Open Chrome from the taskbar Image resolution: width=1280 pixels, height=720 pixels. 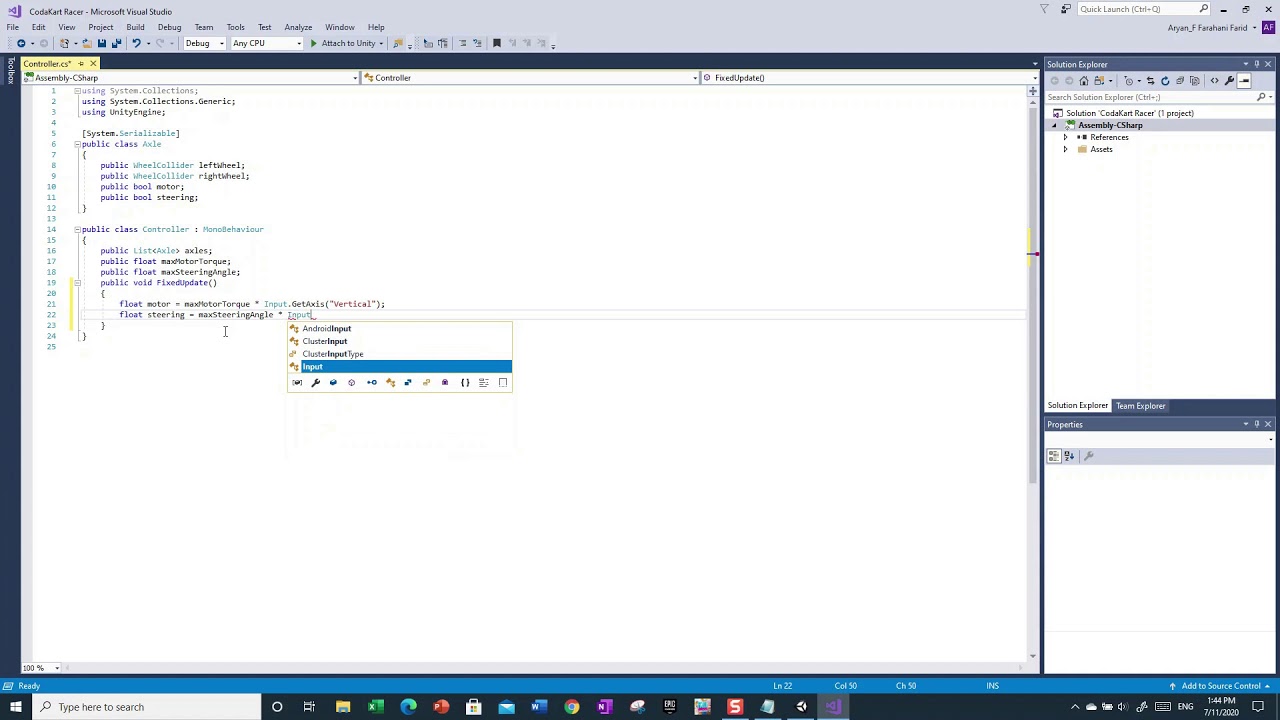[x=571, y=707]
